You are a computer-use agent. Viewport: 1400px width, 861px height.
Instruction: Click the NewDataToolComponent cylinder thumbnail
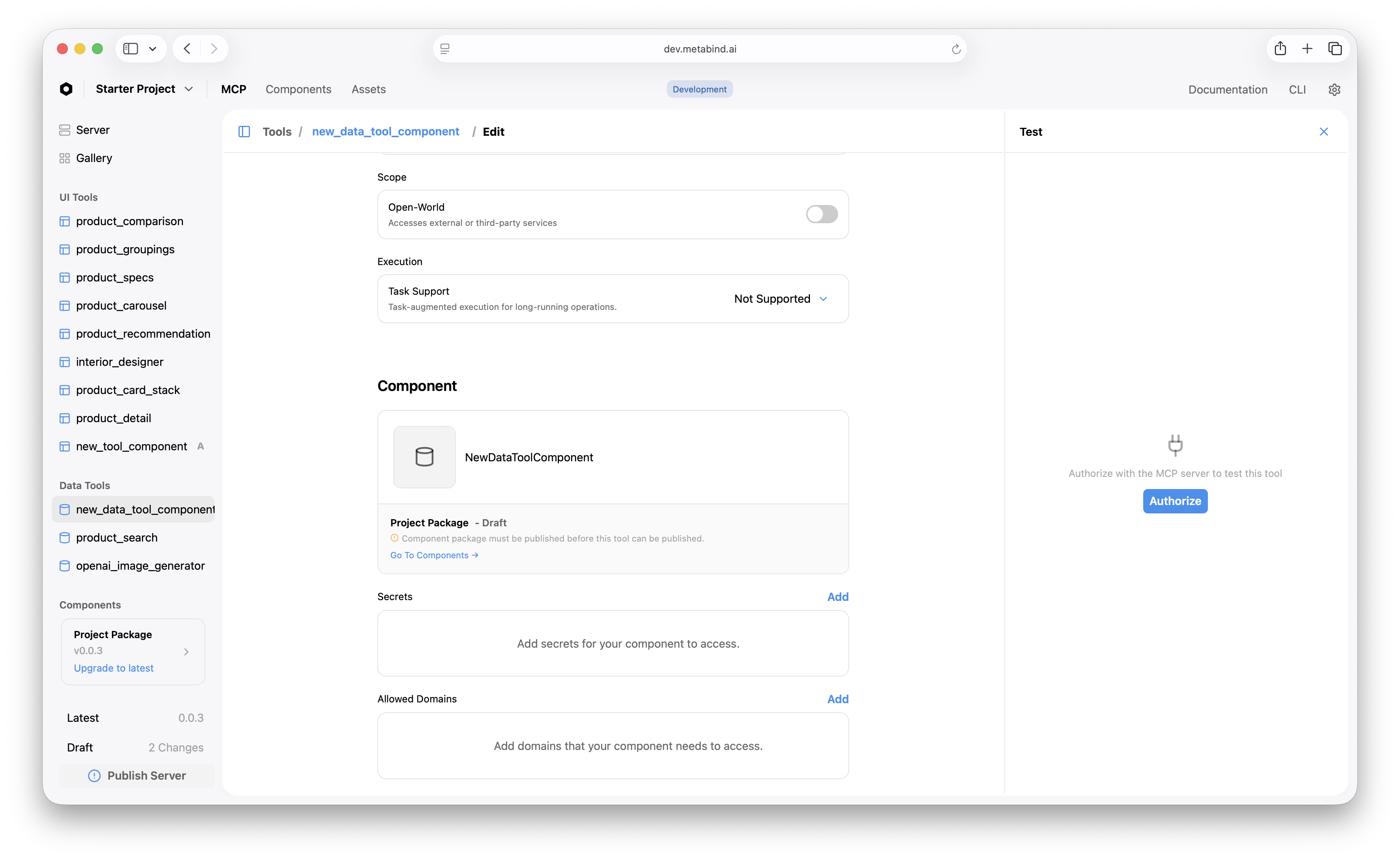[x=424, y=457]
